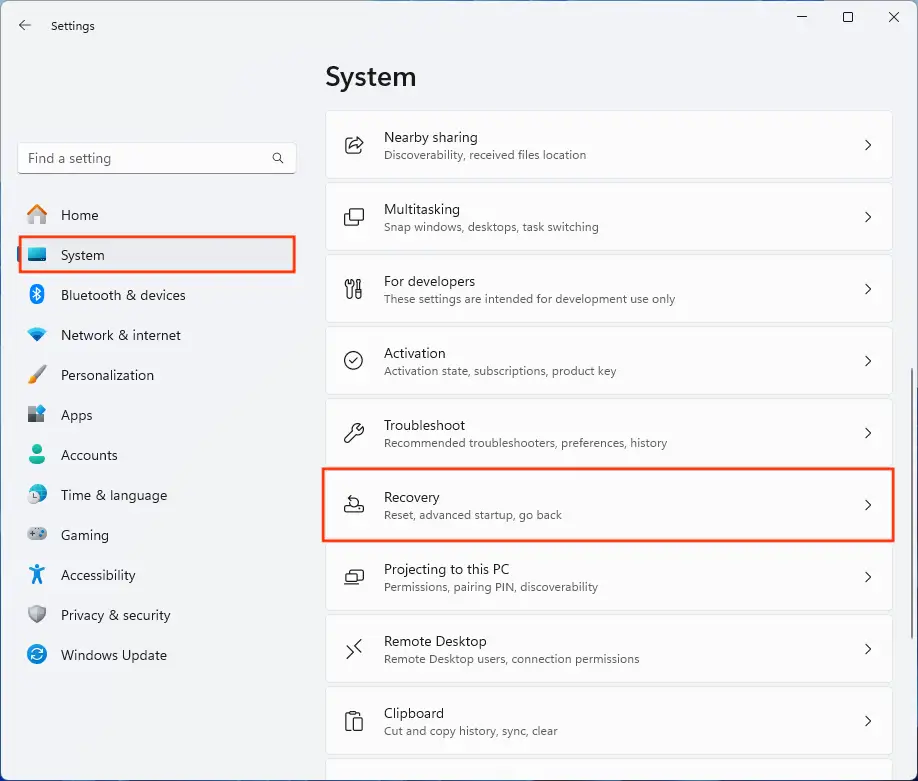Viewport: 918px width, 781px height.
Task: Click the chevron on the Activation row
Action: coord(868,361)
